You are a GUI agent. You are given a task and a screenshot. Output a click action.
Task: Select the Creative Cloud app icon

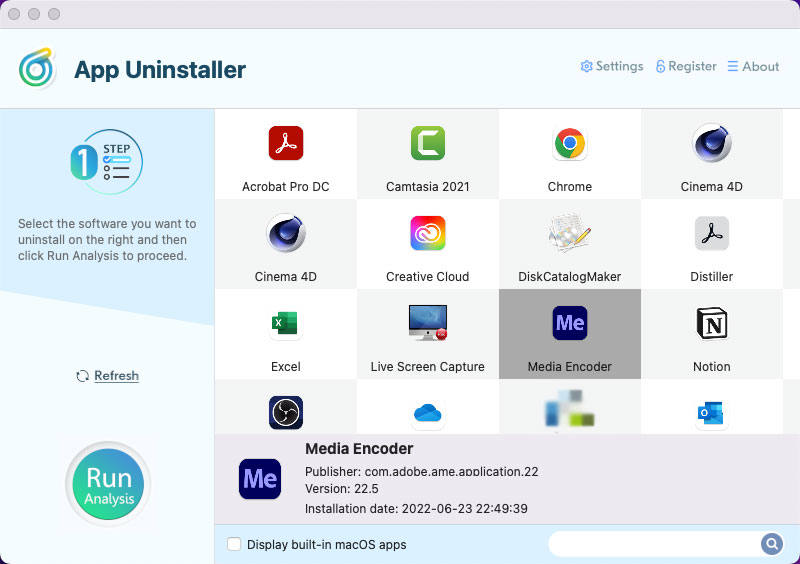(428, 233)
